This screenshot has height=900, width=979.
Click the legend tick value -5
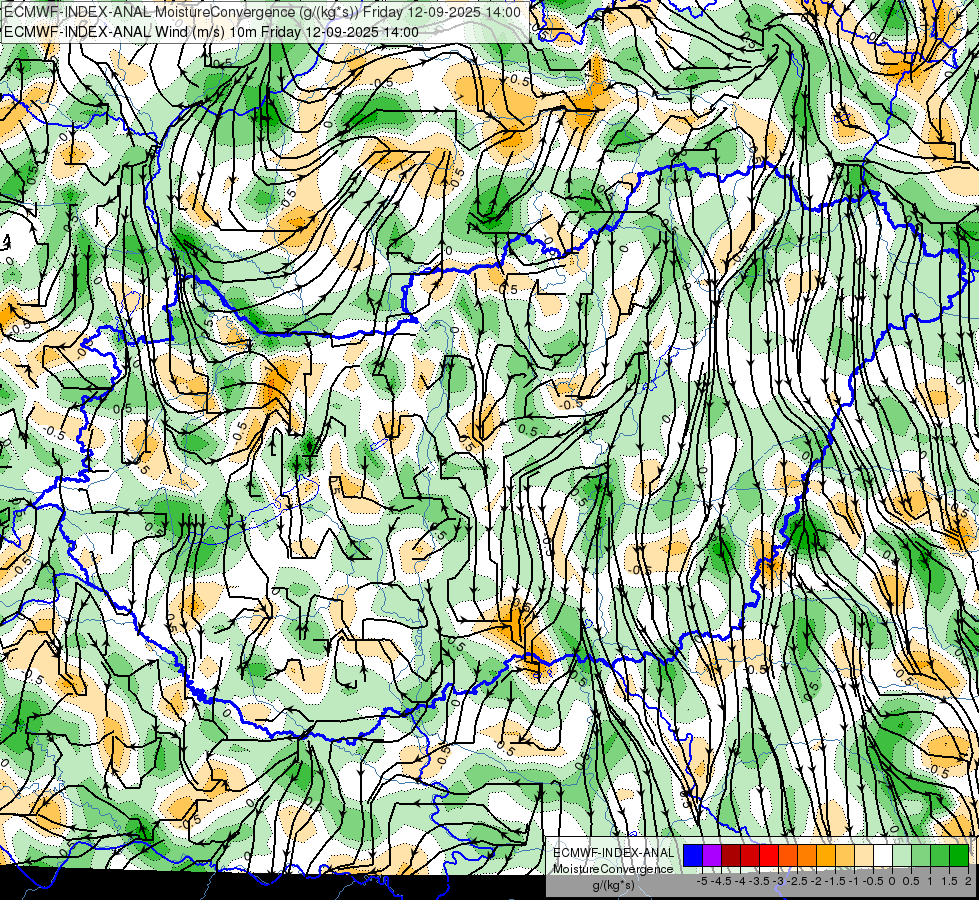(702, 881)
